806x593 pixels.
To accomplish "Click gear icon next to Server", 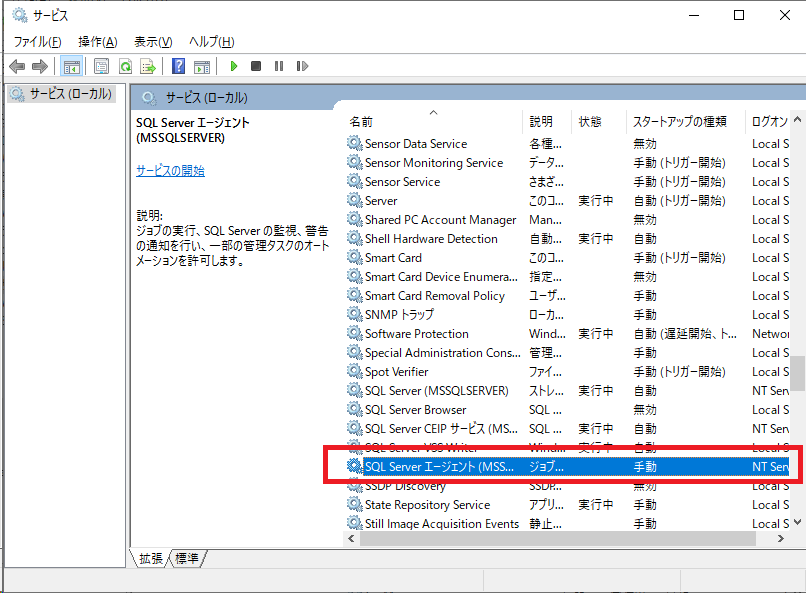I will tap(354, 199).
